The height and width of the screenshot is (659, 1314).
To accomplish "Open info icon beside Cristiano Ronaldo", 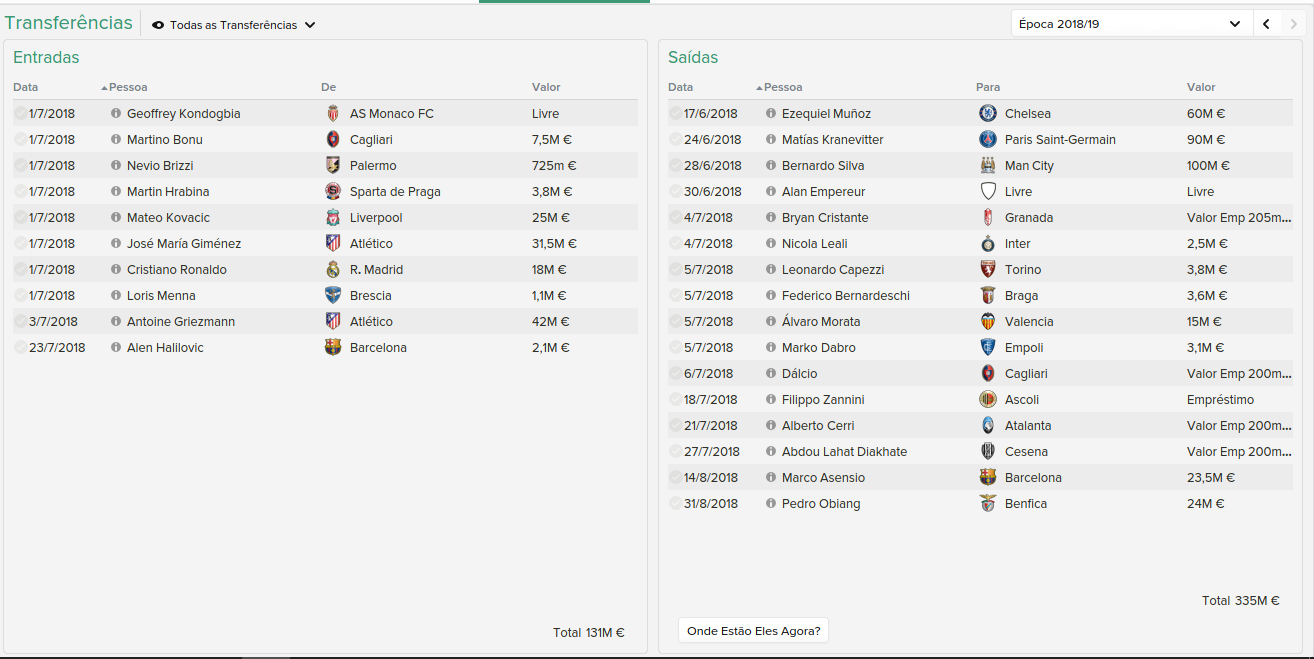I will click(116, 269).
